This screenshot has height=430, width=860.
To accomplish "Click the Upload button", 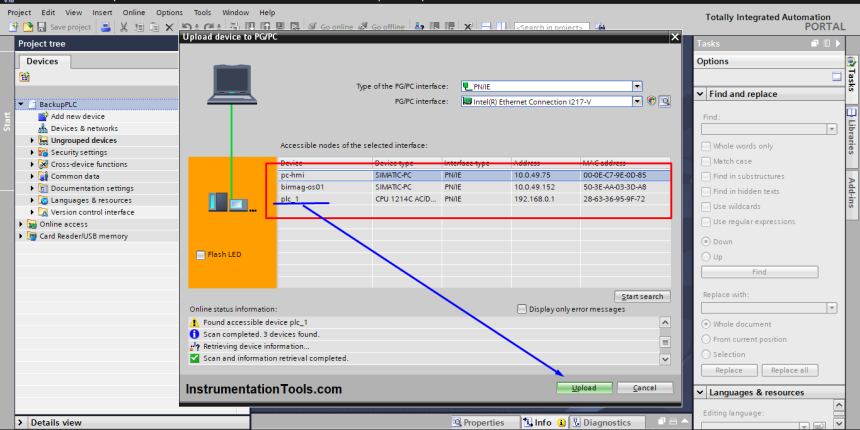I will (x=584, y=388).
